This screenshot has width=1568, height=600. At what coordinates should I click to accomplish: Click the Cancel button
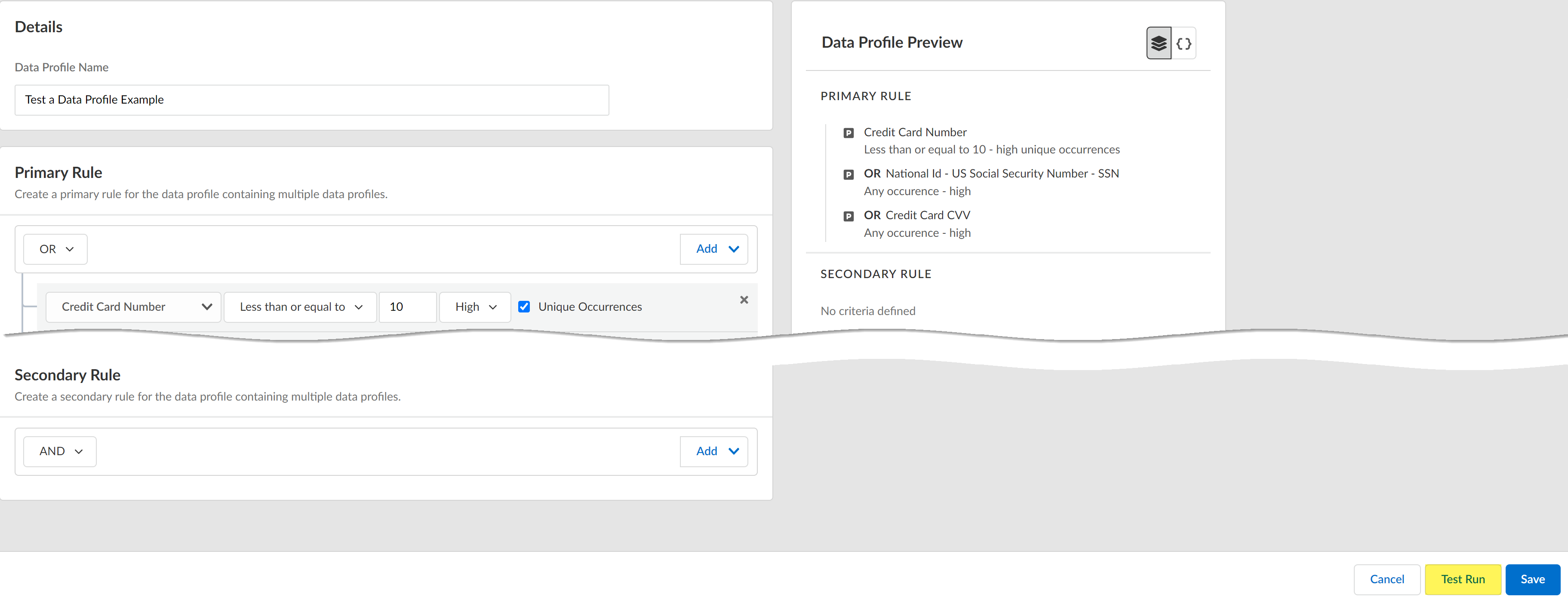click(1387, 579)
